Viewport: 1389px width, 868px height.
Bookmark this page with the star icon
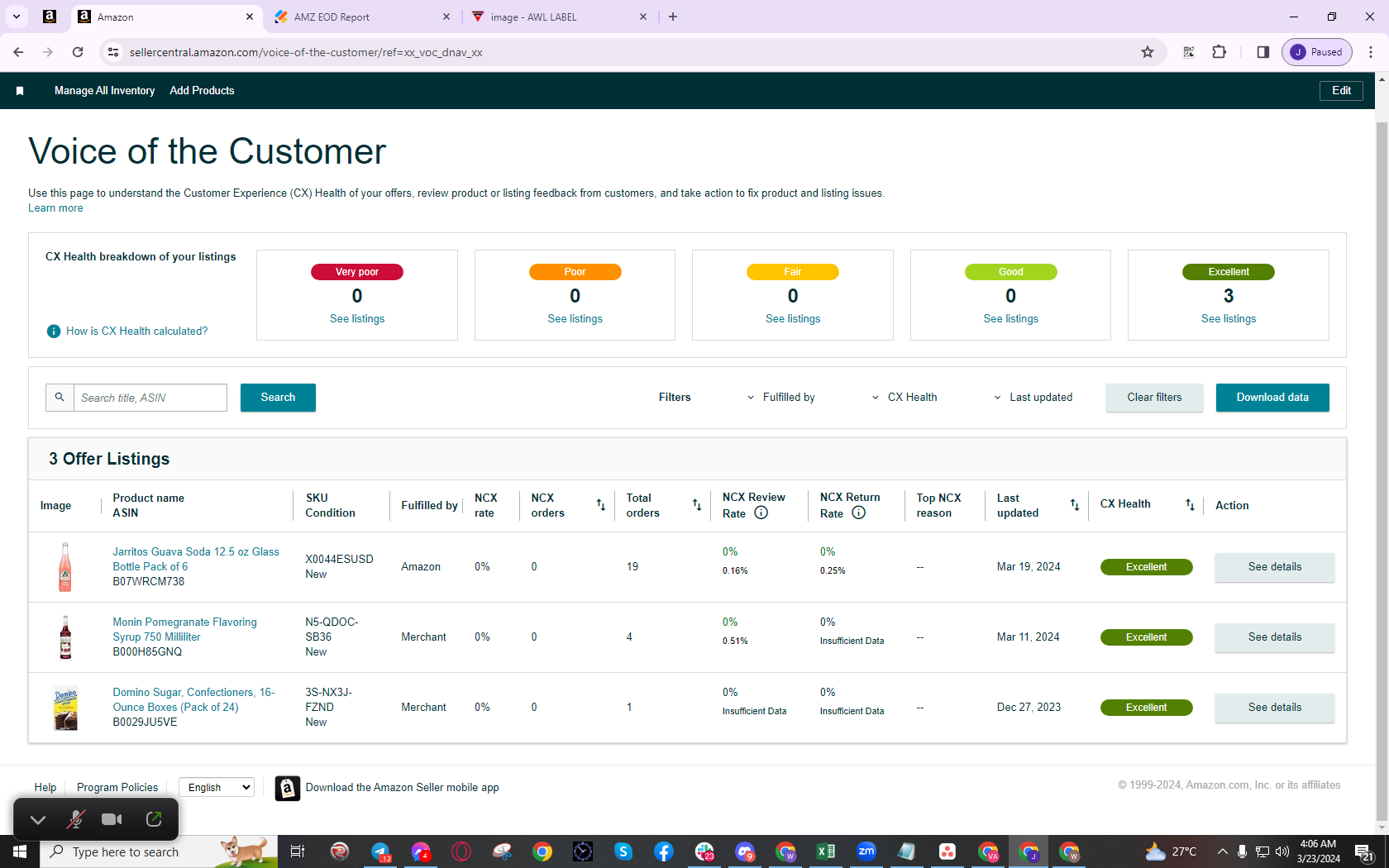tap(1148, 52)
